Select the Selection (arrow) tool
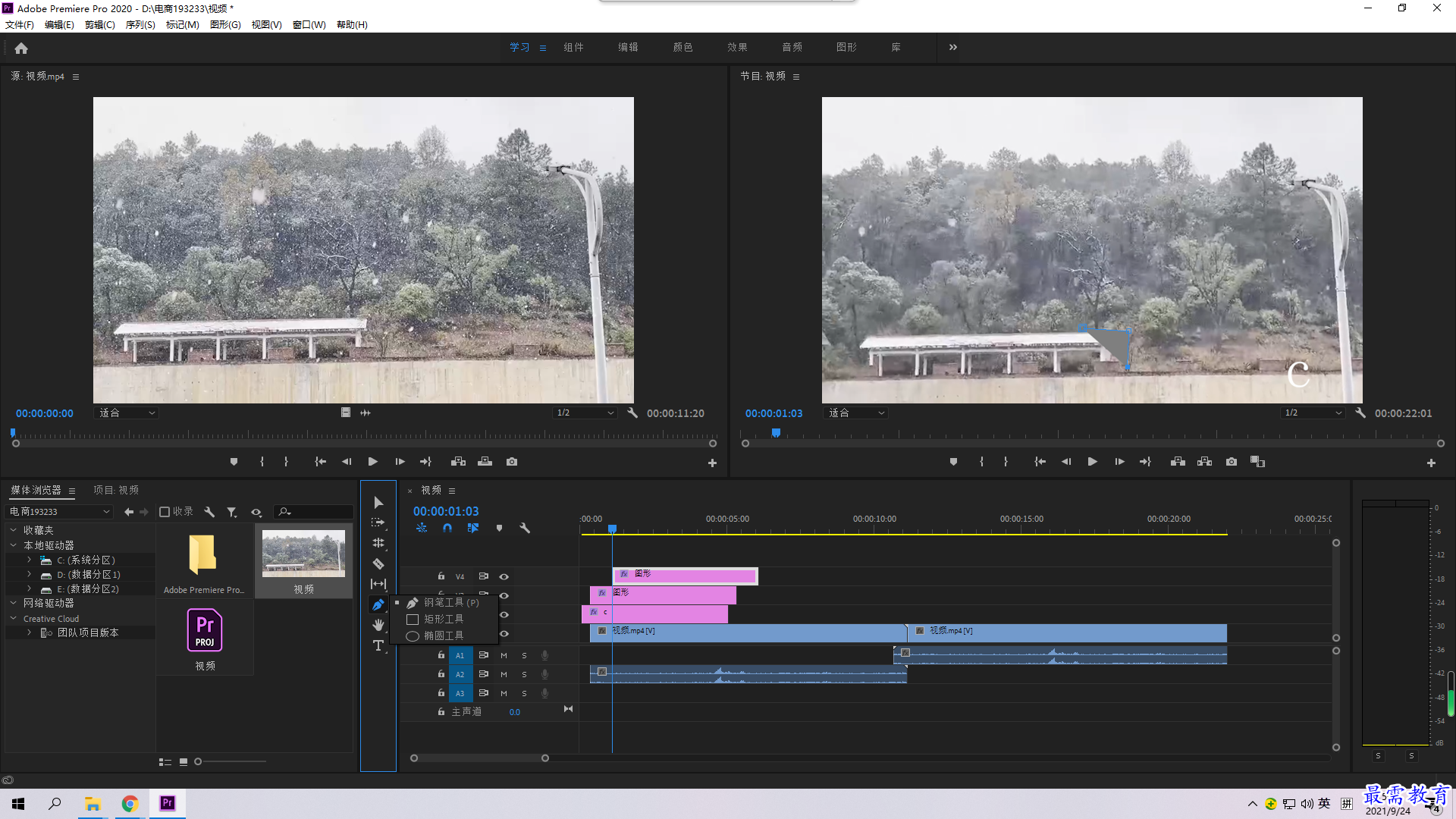 (x=378, y=502)
